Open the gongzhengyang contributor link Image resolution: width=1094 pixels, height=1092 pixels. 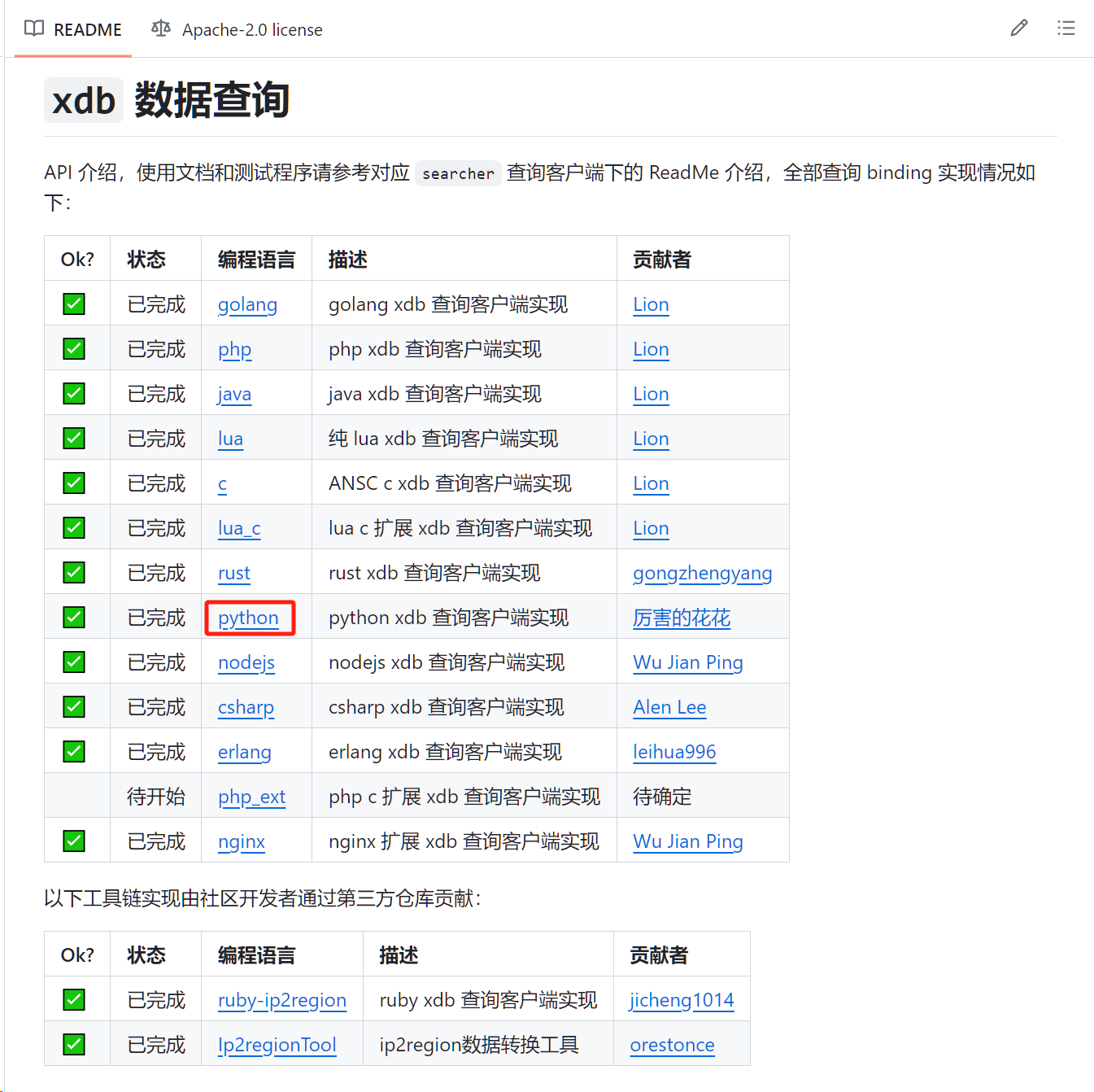[703, 573]
